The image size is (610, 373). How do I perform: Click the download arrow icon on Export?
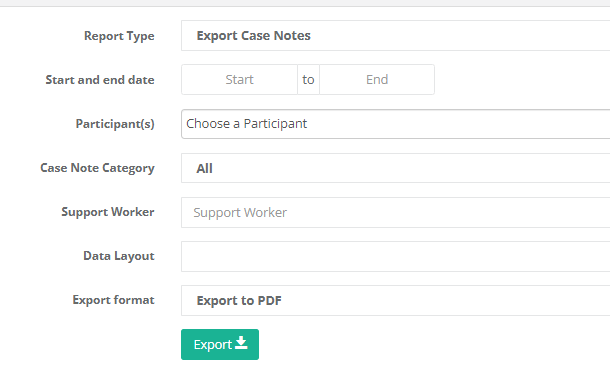pyautogui.click(x=241, y=343)
